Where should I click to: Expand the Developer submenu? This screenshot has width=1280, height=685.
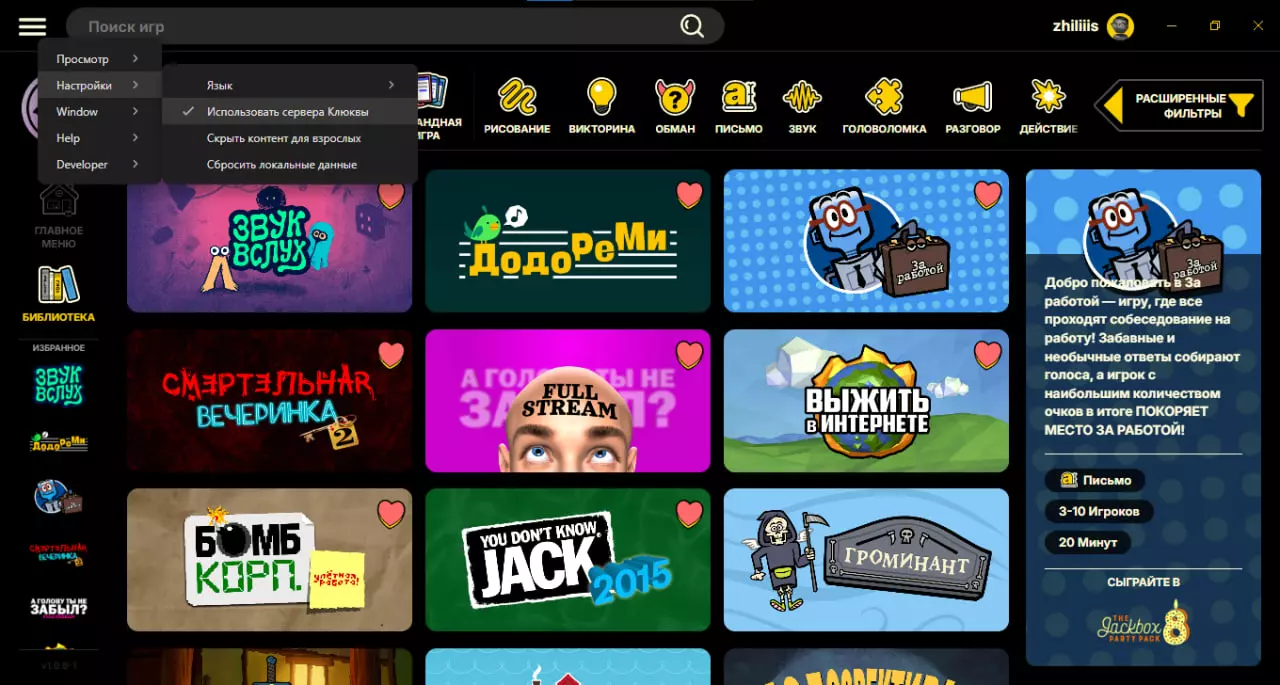99,164
